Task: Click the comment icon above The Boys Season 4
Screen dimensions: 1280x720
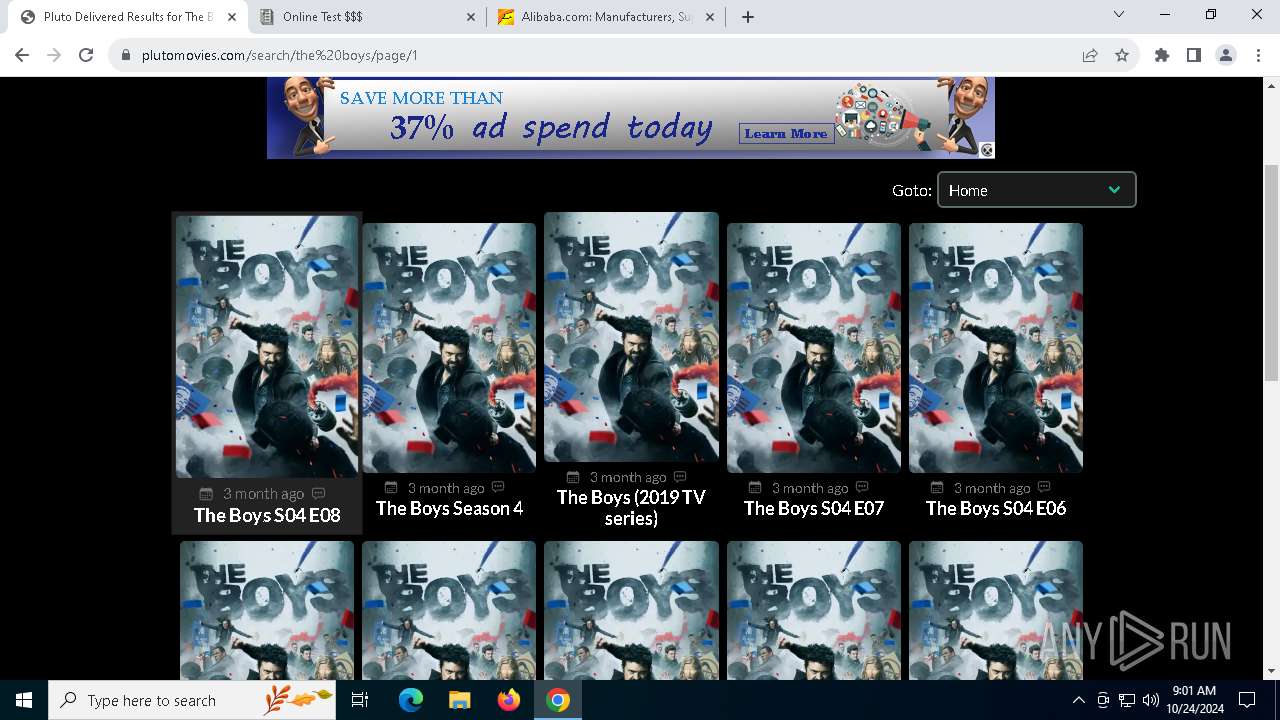Action: pos(498,487)
